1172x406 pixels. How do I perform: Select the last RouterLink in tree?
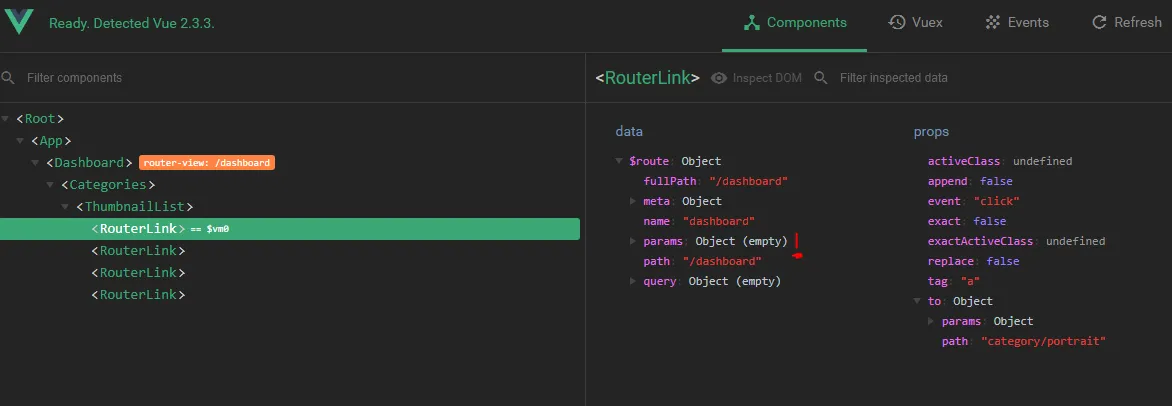click(138, 294)
